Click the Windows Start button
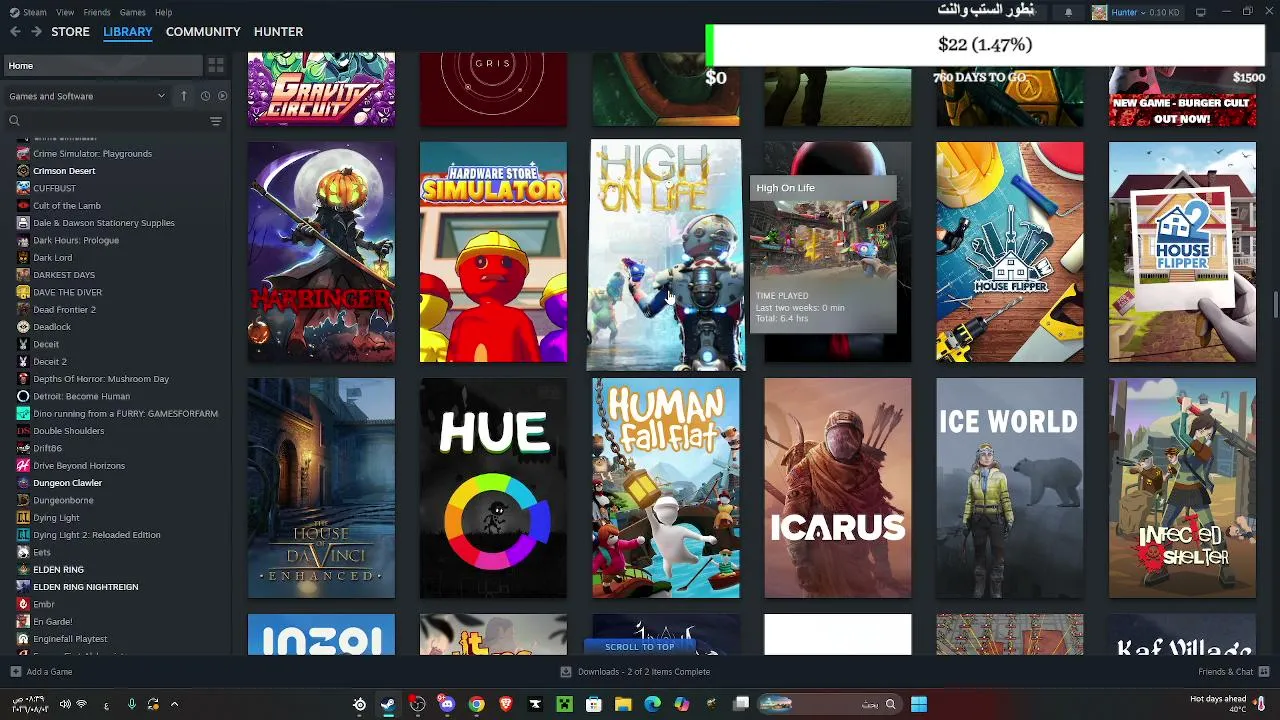 919,704
